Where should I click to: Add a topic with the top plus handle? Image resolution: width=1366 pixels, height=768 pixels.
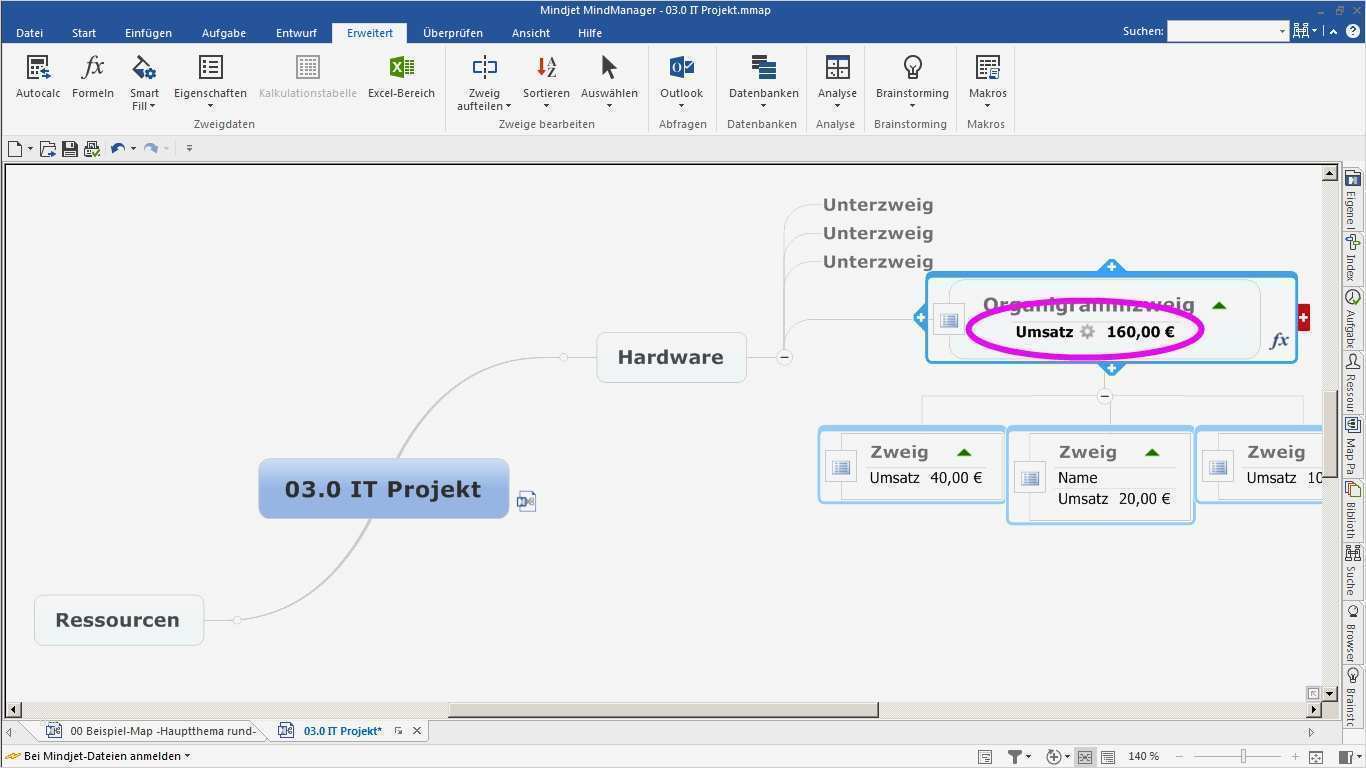point(1111,267)
